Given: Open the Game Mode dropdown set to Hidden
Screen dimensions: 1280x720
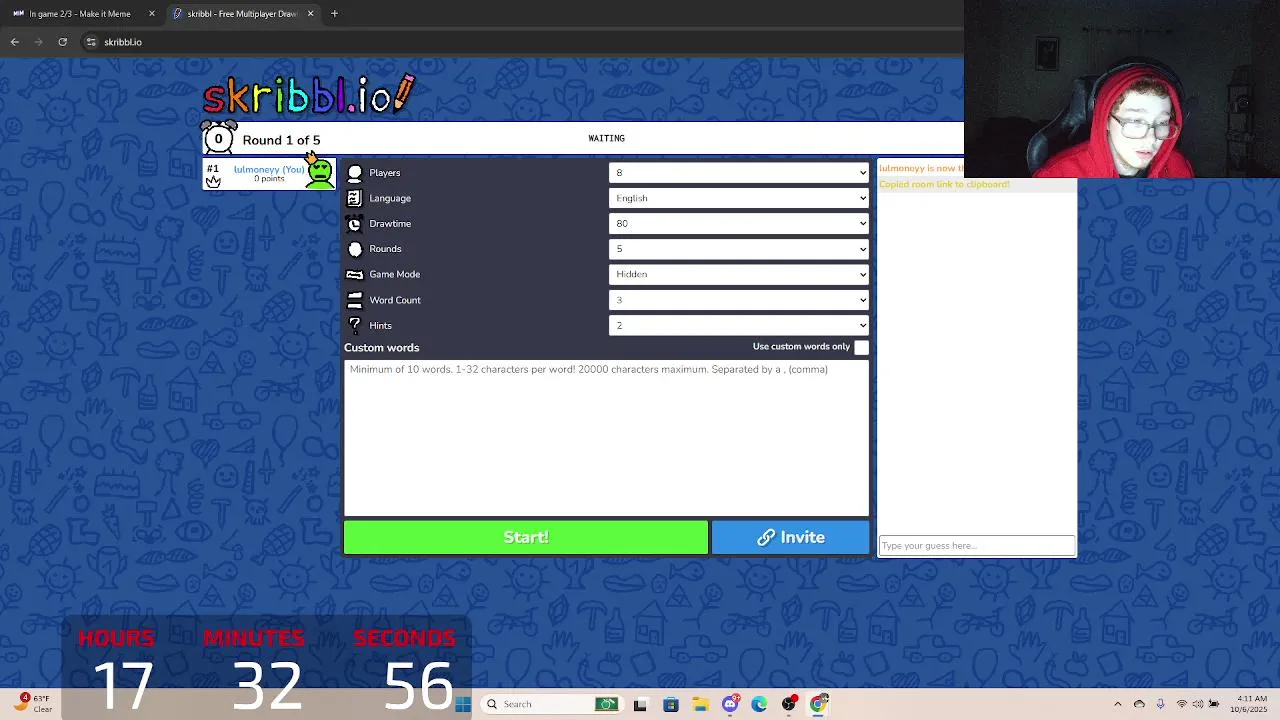Looking at the screenshot, I should [739, 274].
